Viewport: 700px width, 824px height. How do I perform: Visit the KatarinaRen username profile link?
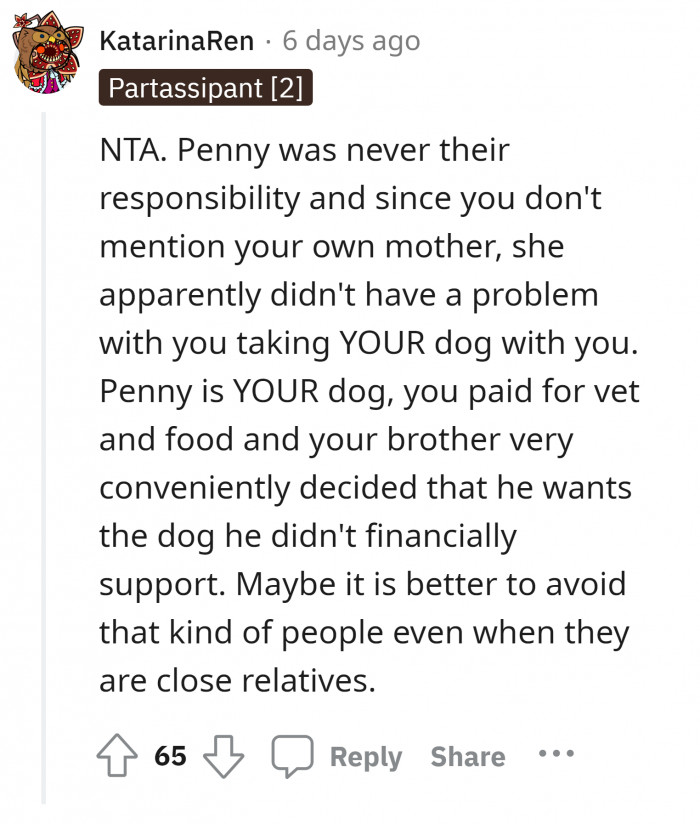(177, 41)
